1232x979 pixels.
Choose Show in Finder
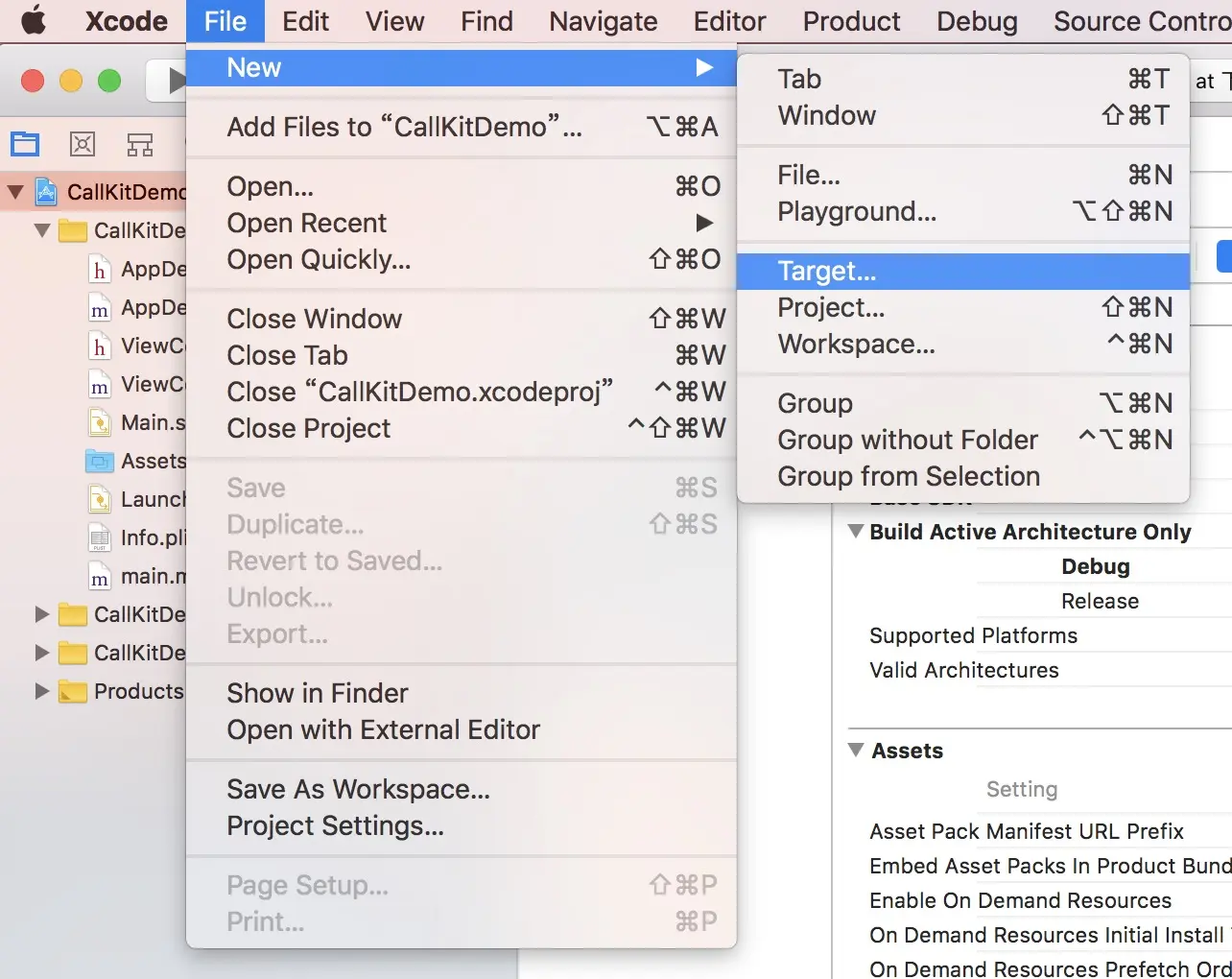pos(461,693)
